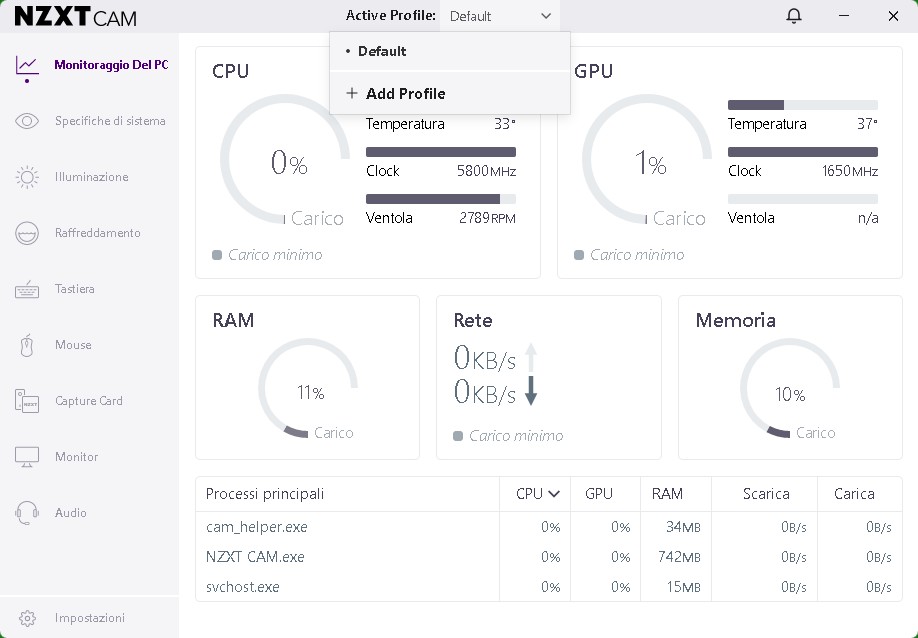The width and height of the screenshot is (918, 638).
Task: Open the Raffreddamento cooling icon
Action: click(27, 233)
